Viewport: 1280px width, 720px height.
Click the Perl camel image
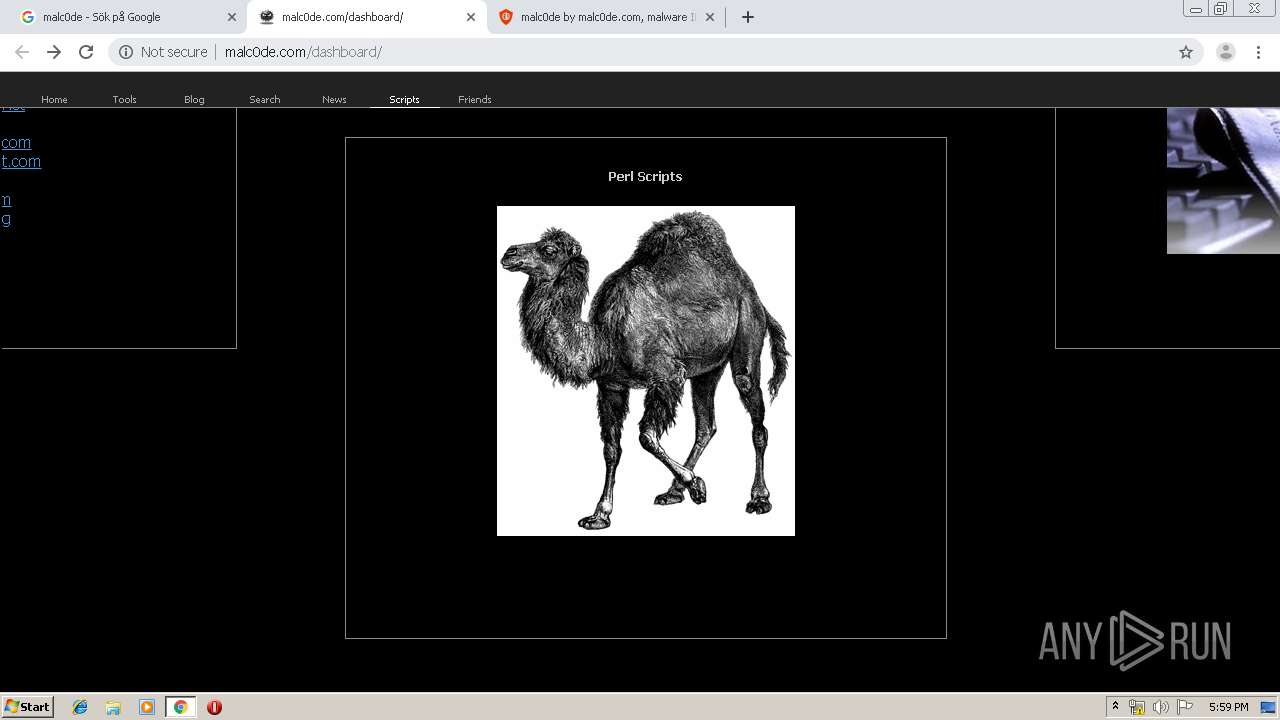pyautogui.click(x=646, y=371)
